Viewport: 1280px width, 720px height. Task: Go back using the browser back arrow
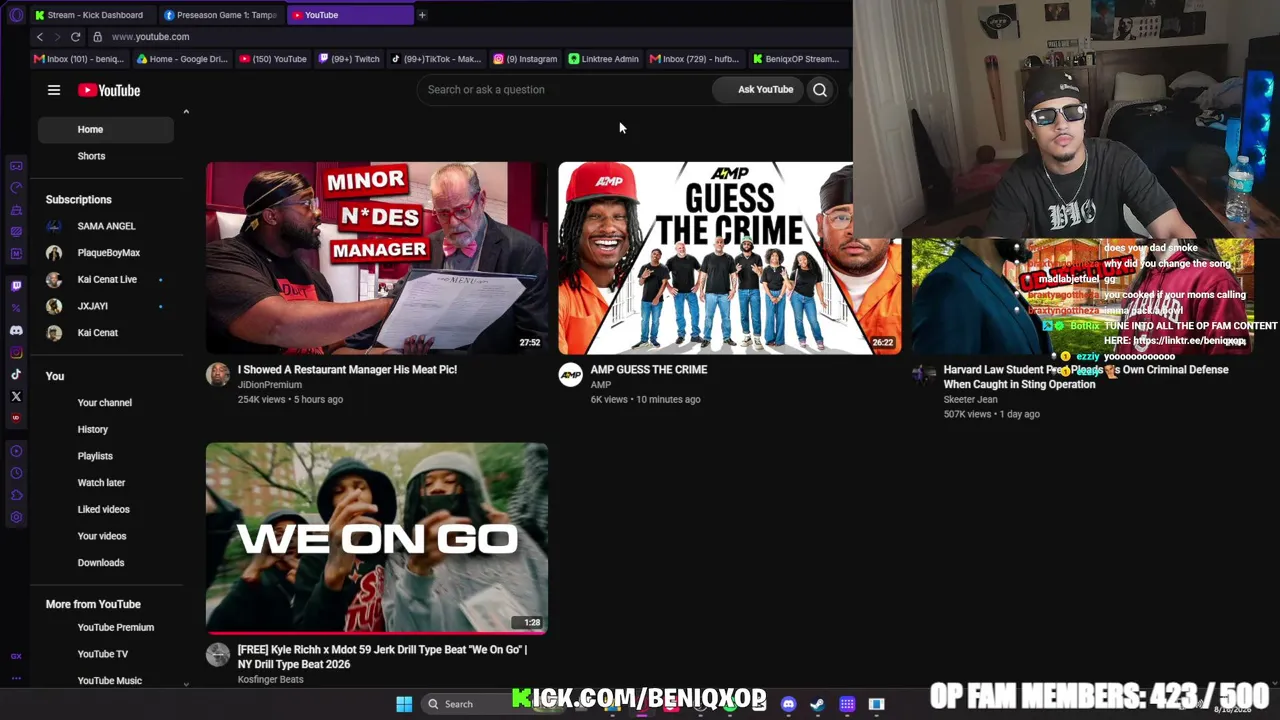(x=40, y=37)
